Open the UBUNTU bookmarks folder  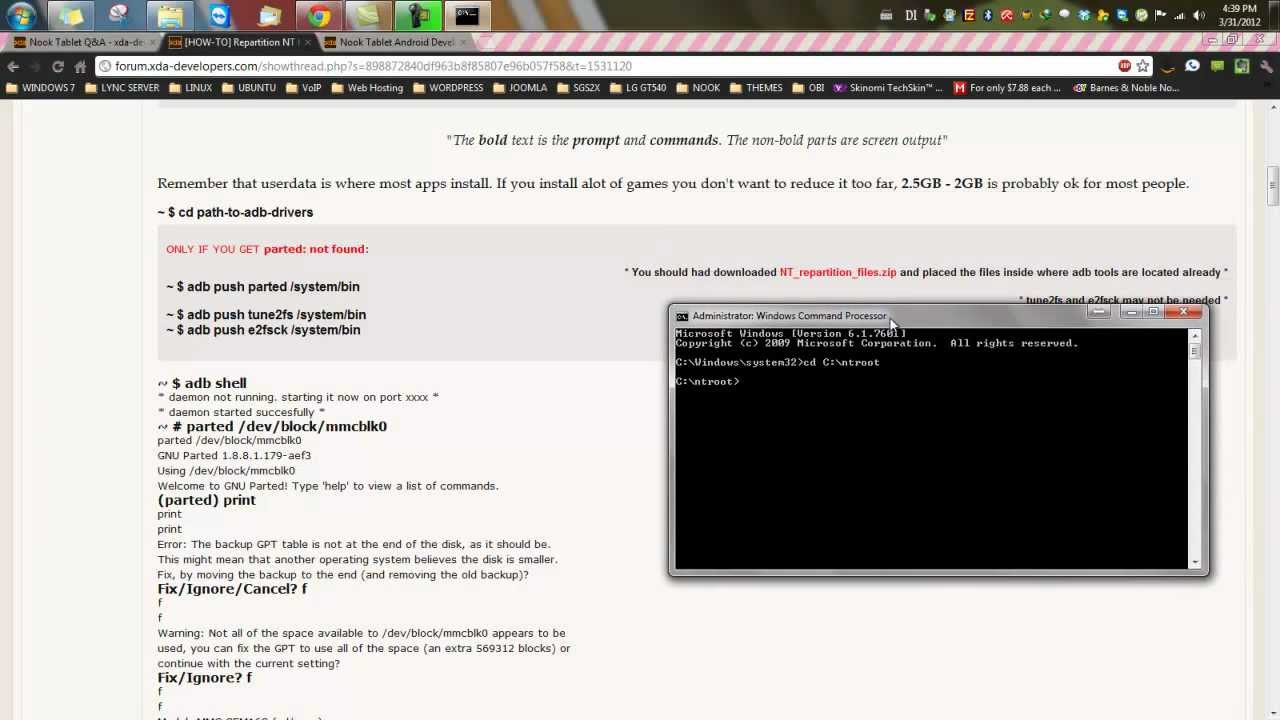pyautogui.click(x=248, y=88)
